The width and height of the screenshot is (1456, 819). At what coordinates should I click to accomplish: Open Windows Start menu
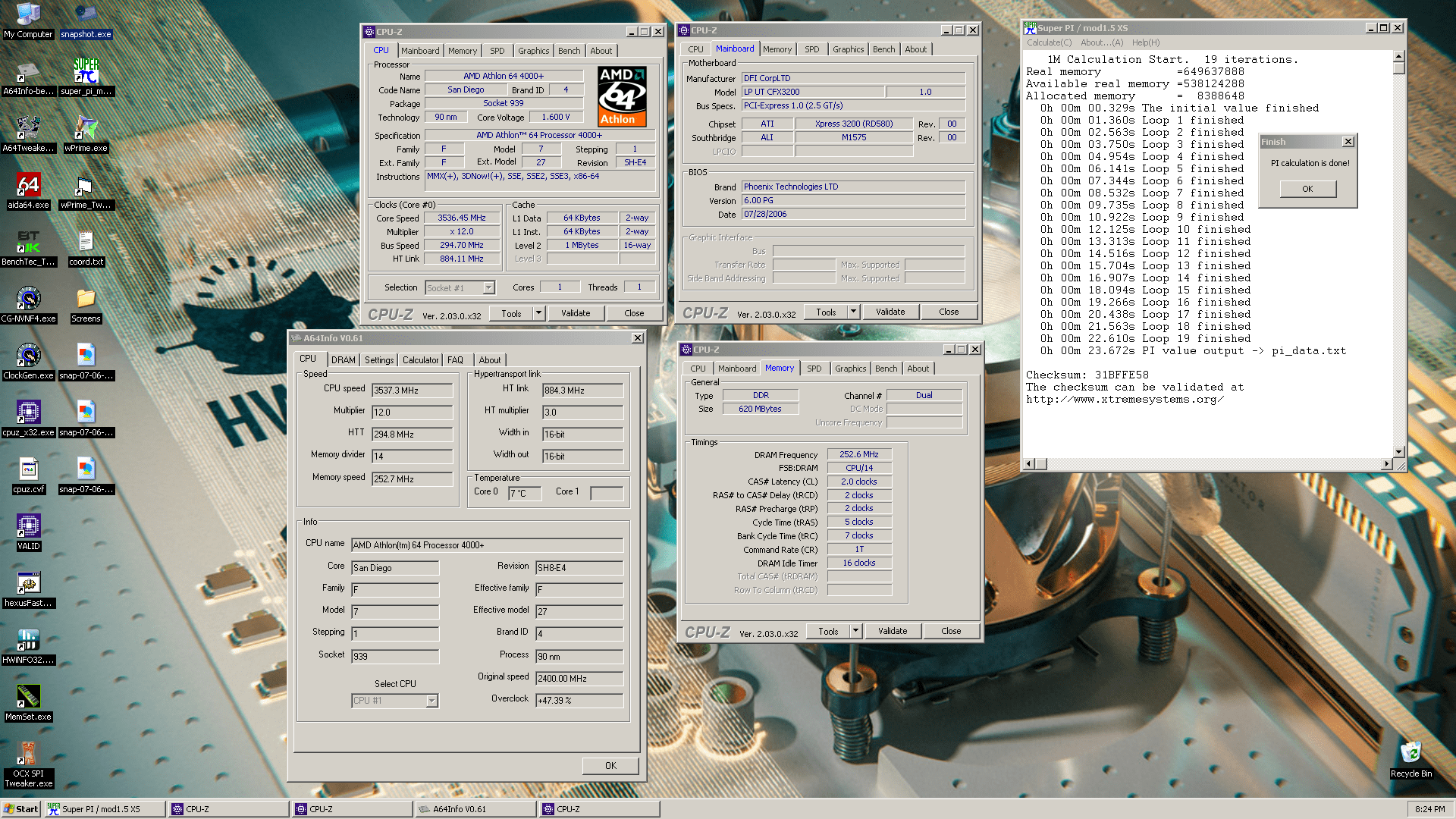(x=20, y=809)
